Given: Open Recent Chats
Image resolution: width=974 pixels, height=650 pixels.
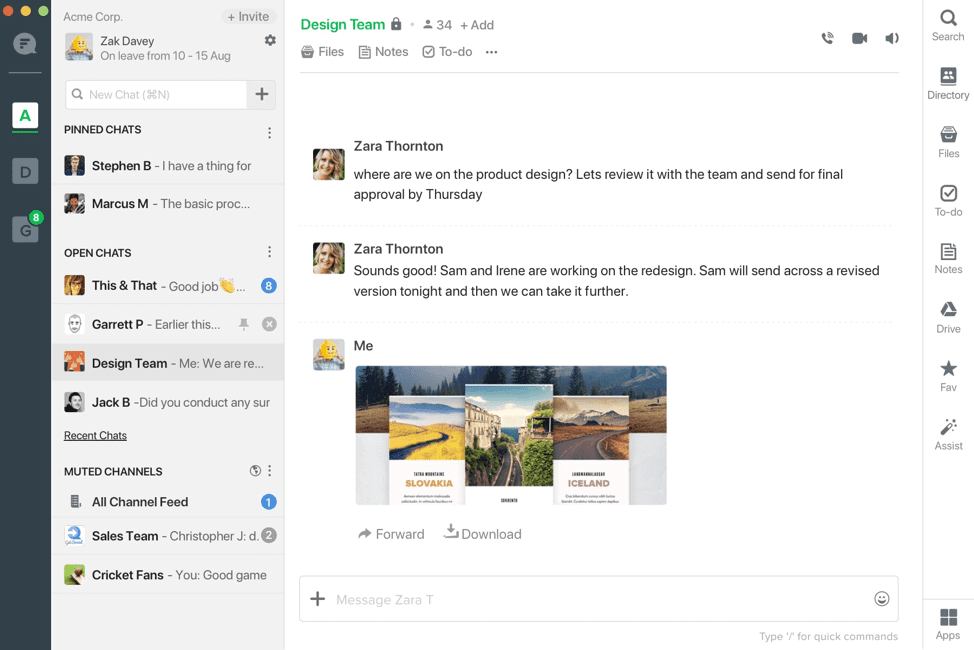Looking at the screenshot, I should tap(95, 435).
